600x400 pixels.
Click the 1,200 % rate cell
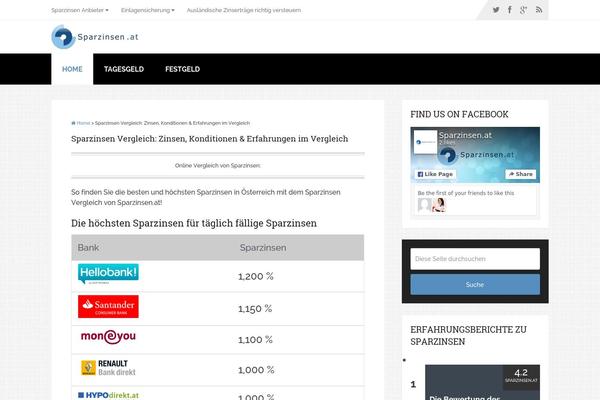pyautogui.click(x=256, y=276)
